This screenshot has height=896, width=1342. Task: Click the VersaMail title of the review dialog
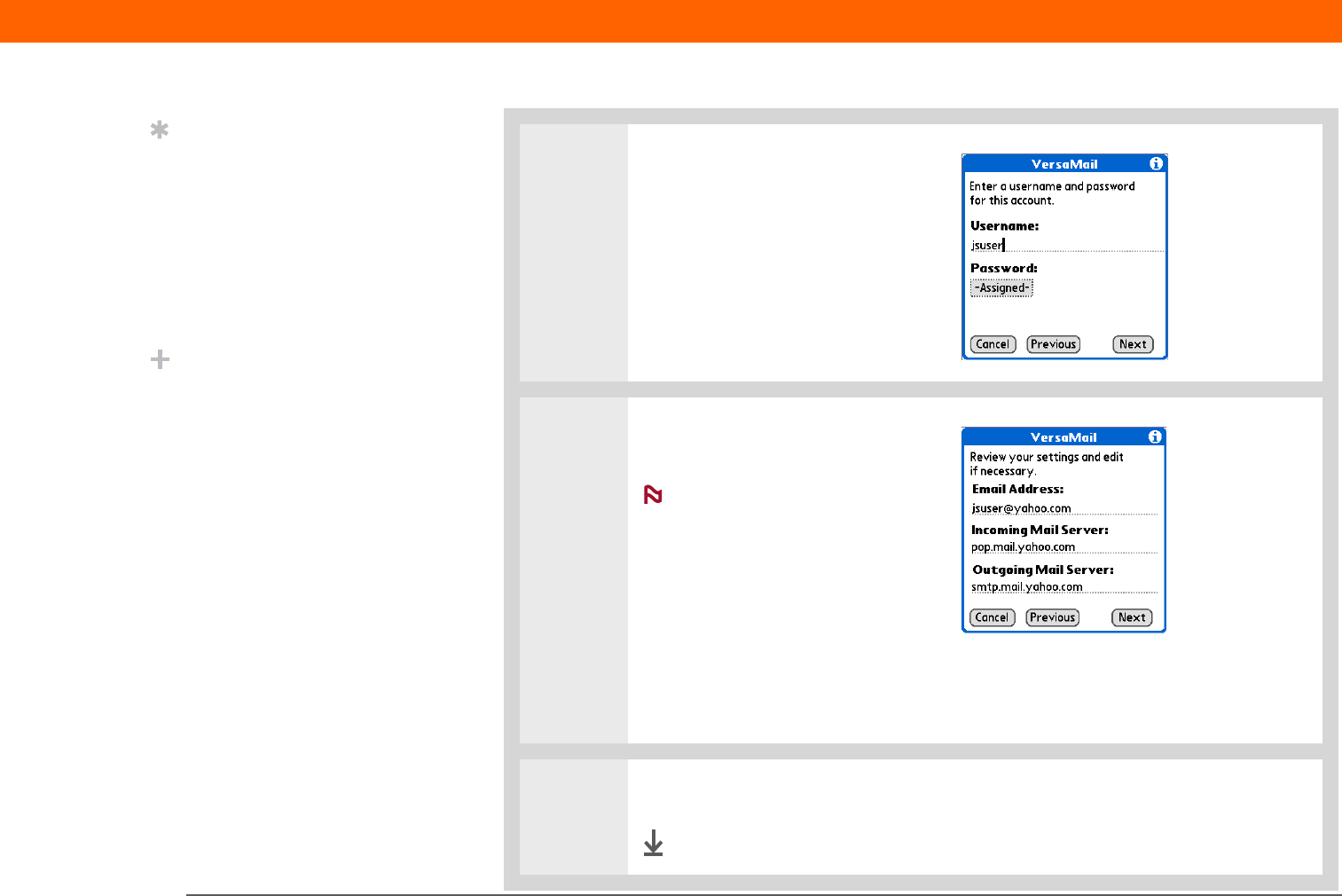tap(1063, 437)
